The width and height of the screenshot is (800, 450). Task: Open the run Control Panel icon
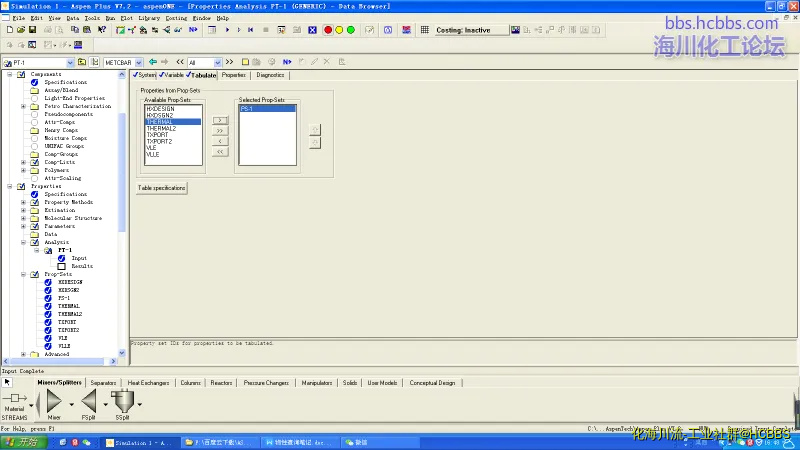pos(281,30)
